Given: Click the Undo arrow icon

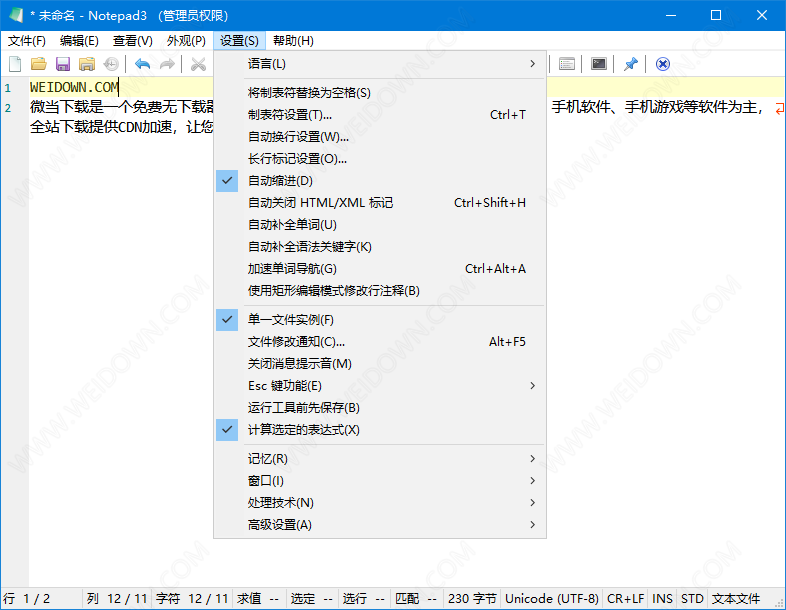Looking at the screenshot, I should click(142, 64).
